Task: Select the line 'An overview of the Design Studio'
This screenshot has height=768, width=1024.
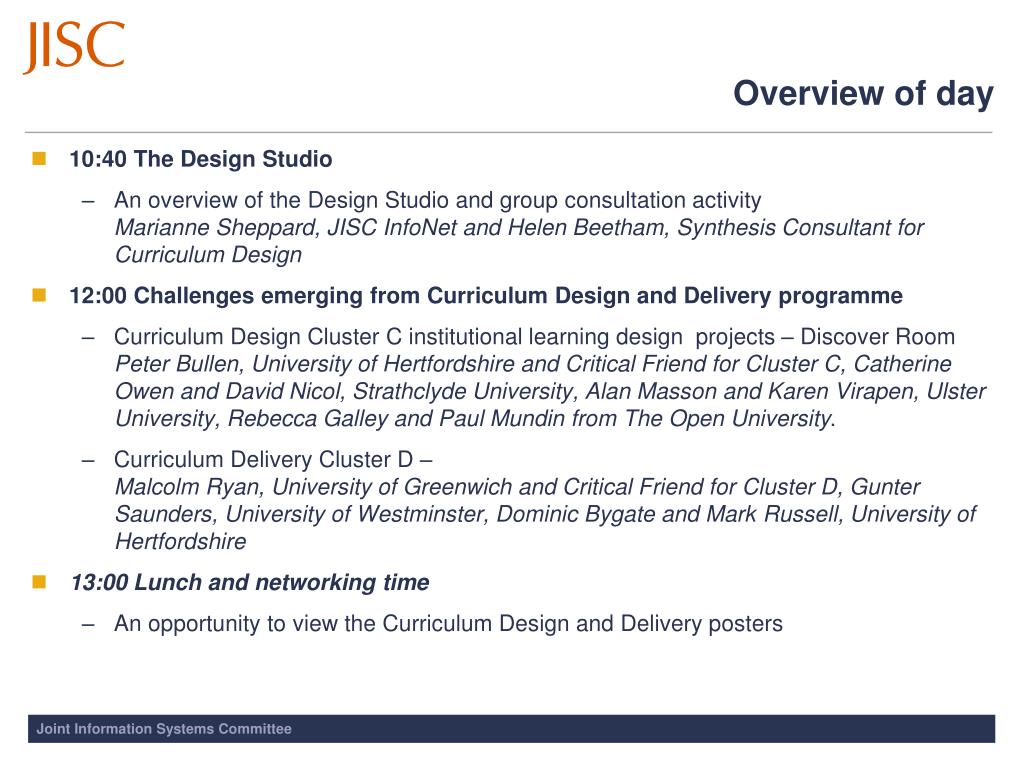Action: pyautogui.click(x=438, y=200)
